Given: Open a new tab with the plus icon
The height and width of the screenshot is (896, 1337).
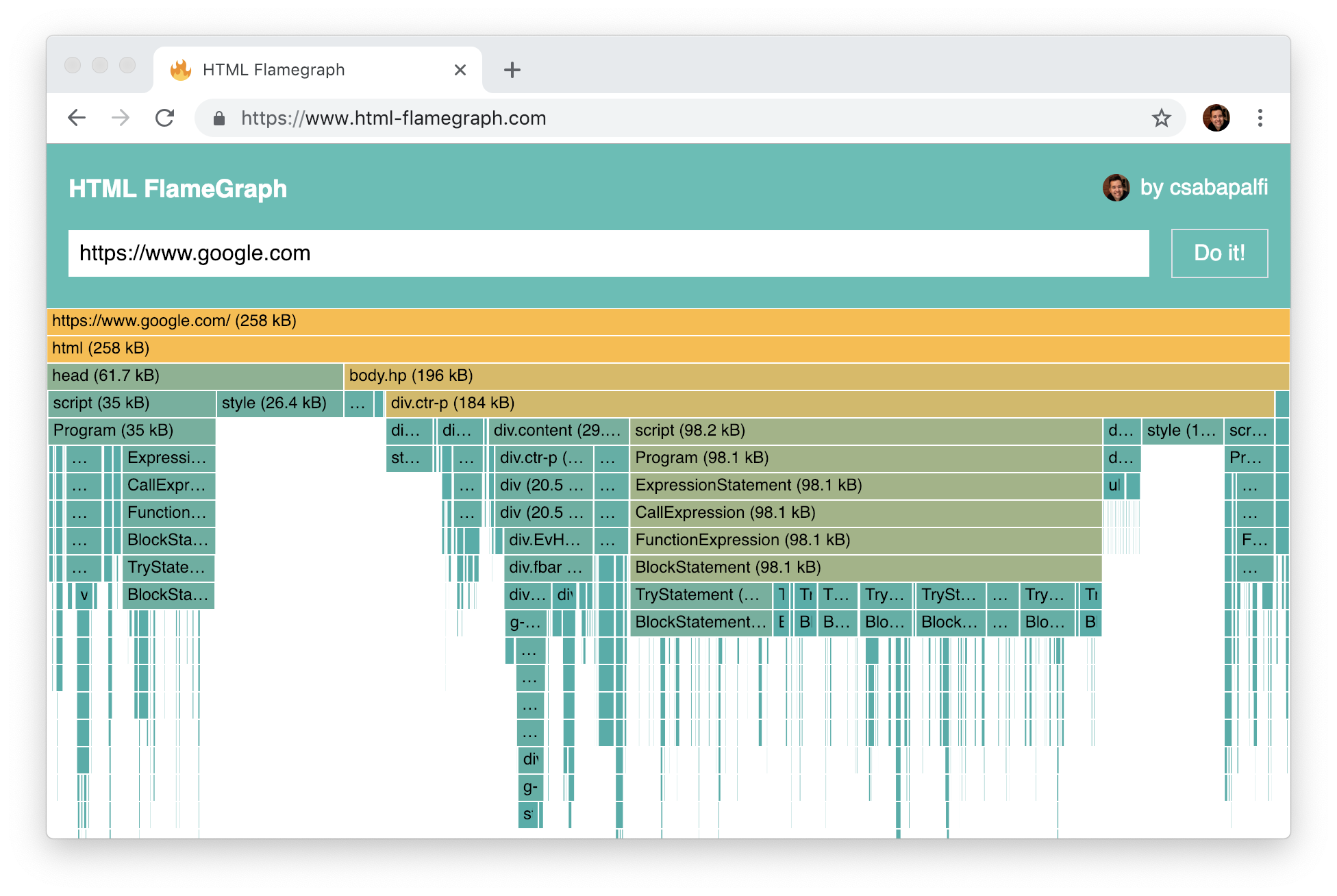Looking at the screenshot, I should coord(512,70).
